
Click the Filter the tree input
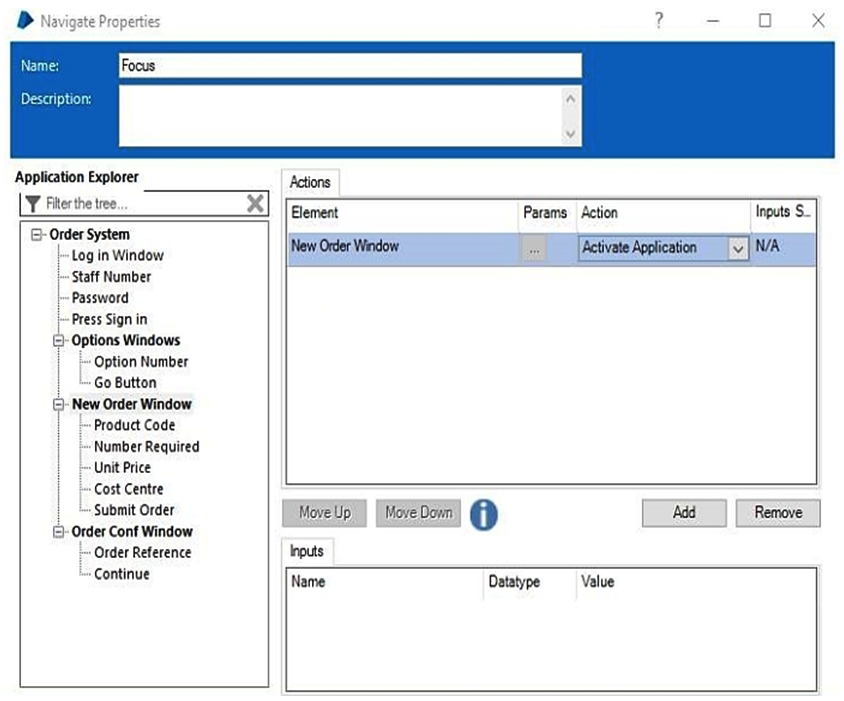tap(144, 204)
